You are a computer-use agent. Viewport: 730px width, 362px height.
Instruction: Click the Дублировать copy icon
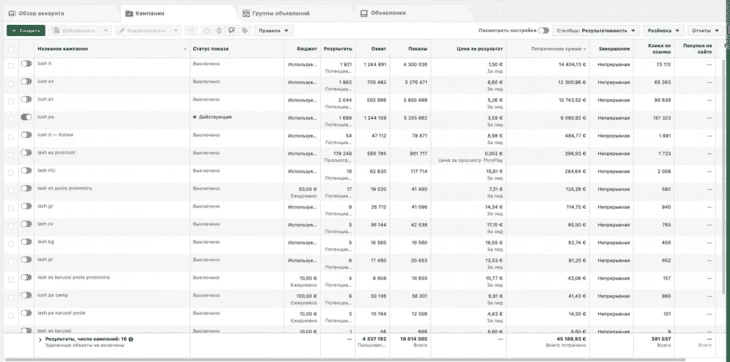[56, 31]
